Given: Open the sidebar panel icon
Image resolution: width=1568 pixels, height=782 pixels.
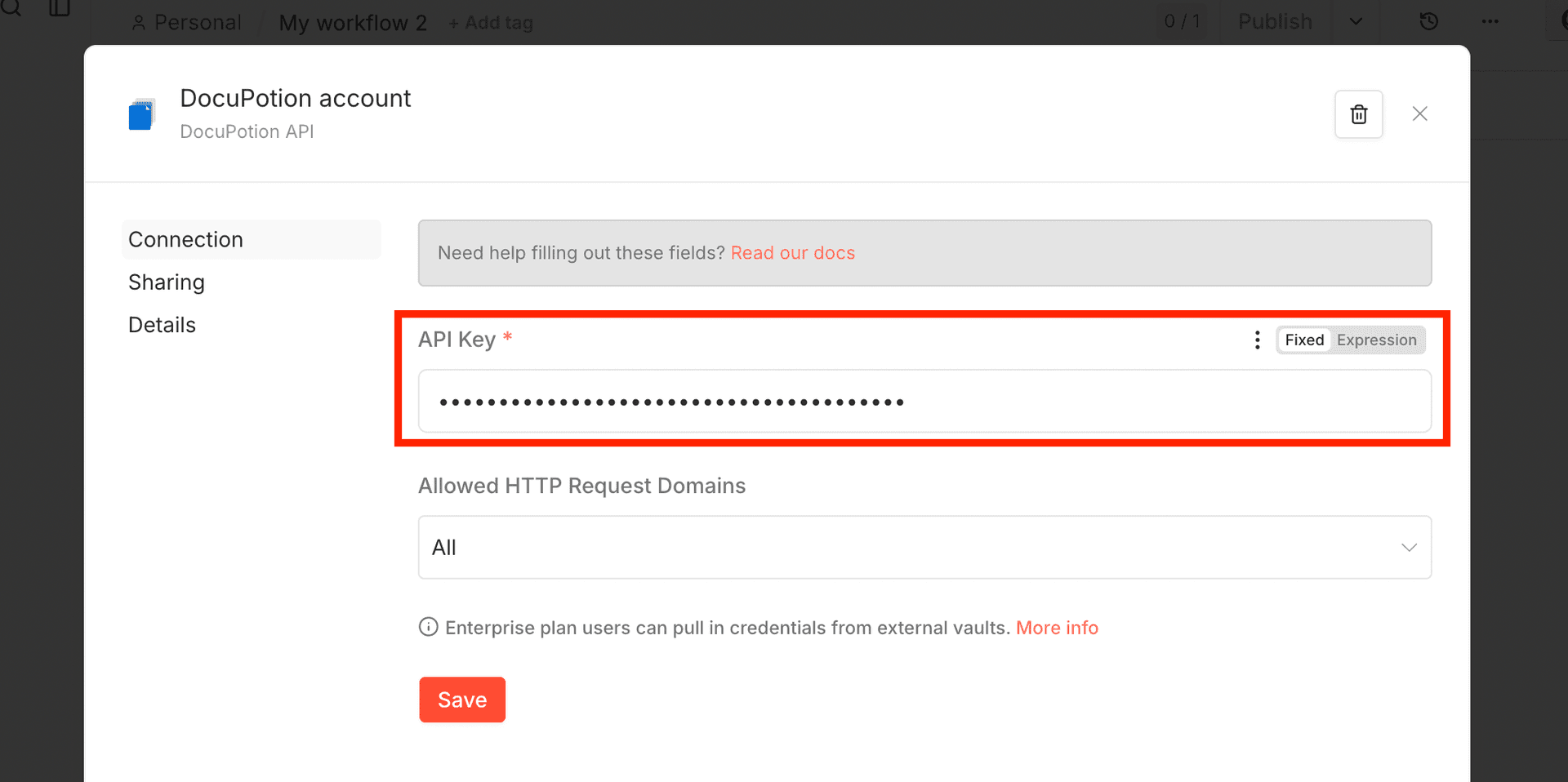Looking at the screenshot, I should (x=58, y=11).
